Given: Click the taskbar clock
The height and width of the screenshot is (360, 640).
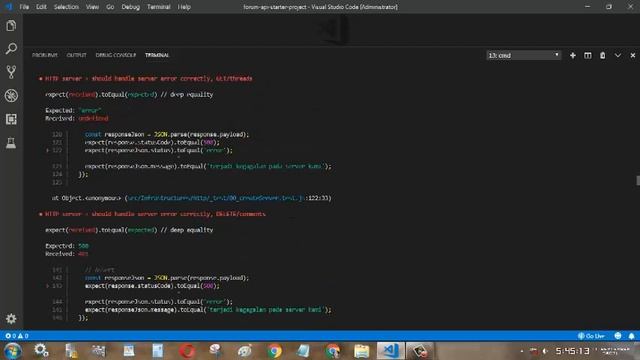Looking at the screenshot, I should 572,351.
